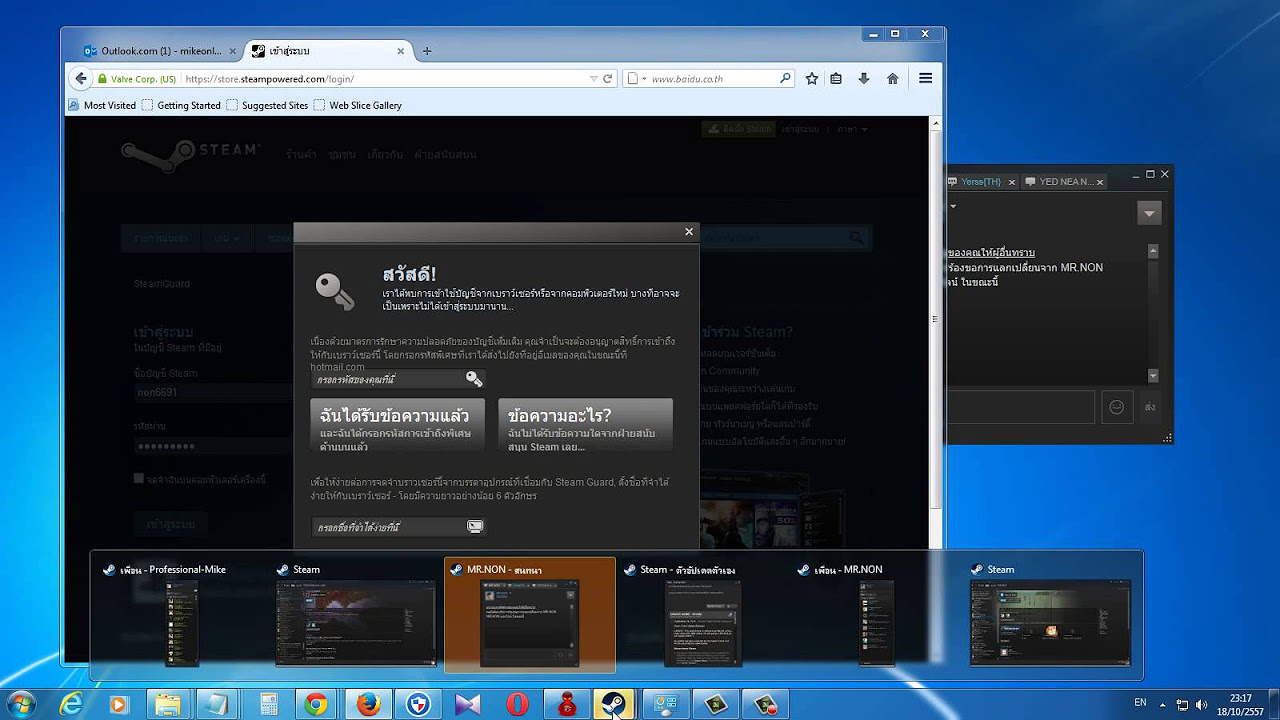Reload the Steam login page

pyautogui.click(x=607, y=79)
